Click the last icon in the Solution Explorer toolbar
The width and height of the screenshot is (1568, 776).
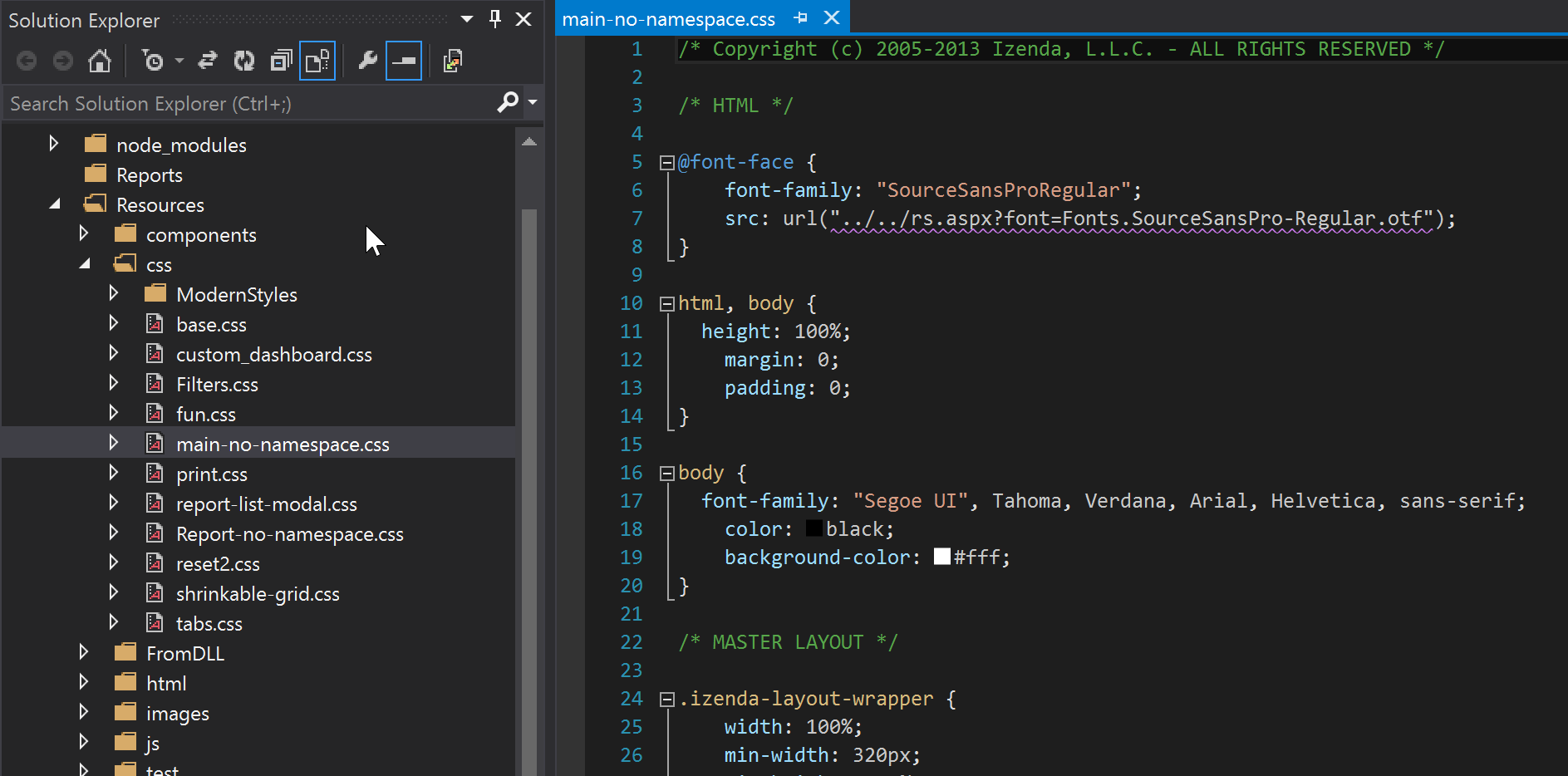pyautogui.click(x=453, y=61)
